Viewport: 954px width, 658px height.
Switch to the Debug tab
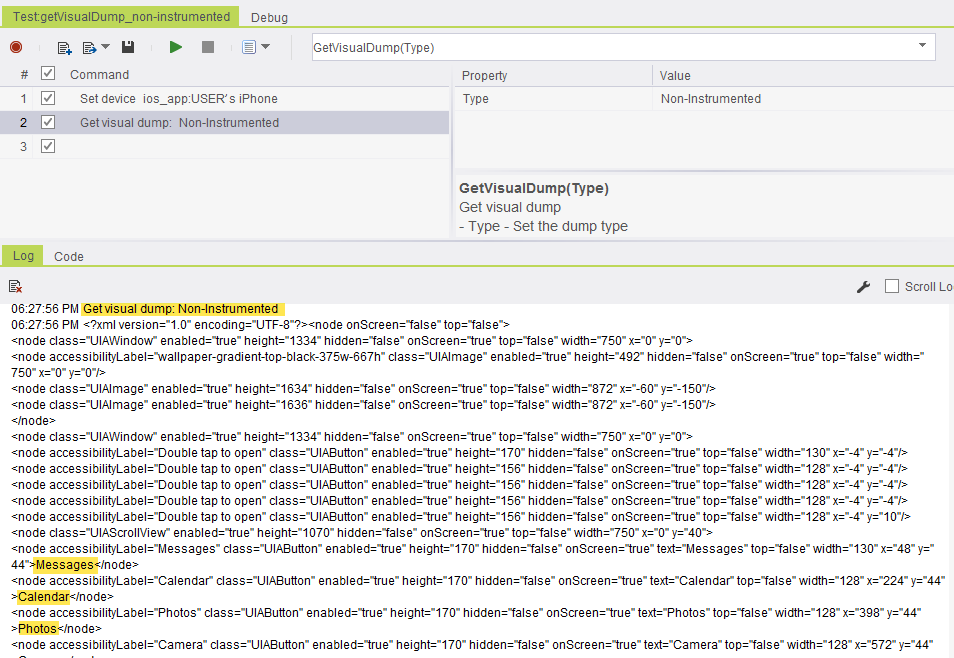pyautogui.click(x=269, y=17)
